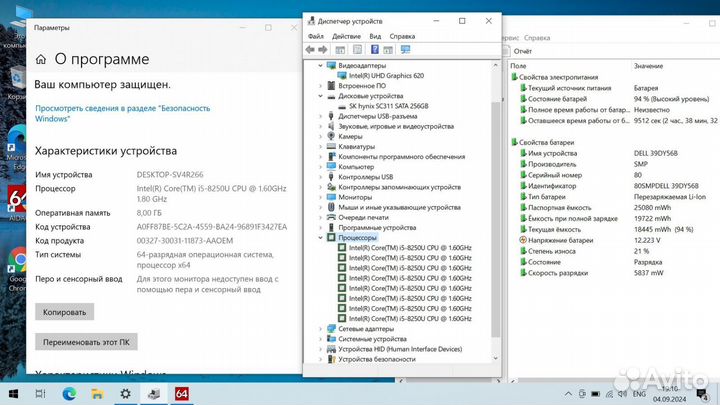
Task: Expand the Мыши и иные указывающие устройства node
Action: click(321, 207)
